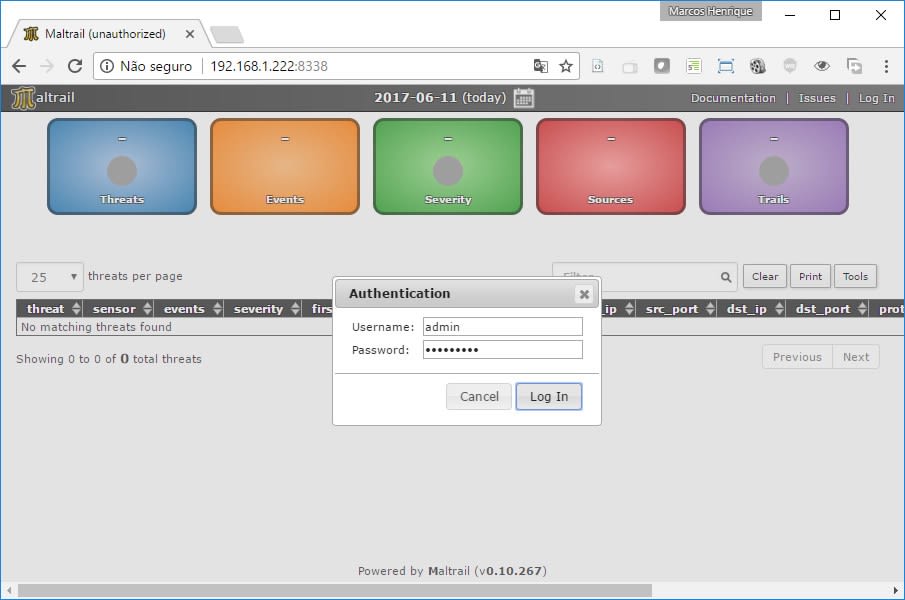Sort table by dst_ip column
The image size is (905, 600).
pos(751,309)
